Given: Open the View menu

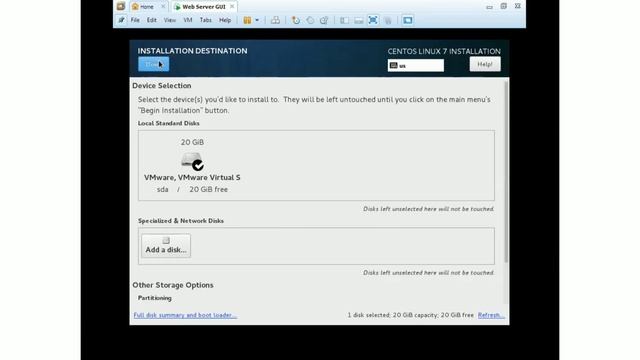Looking at the screenshot, I should pos(169,20).
